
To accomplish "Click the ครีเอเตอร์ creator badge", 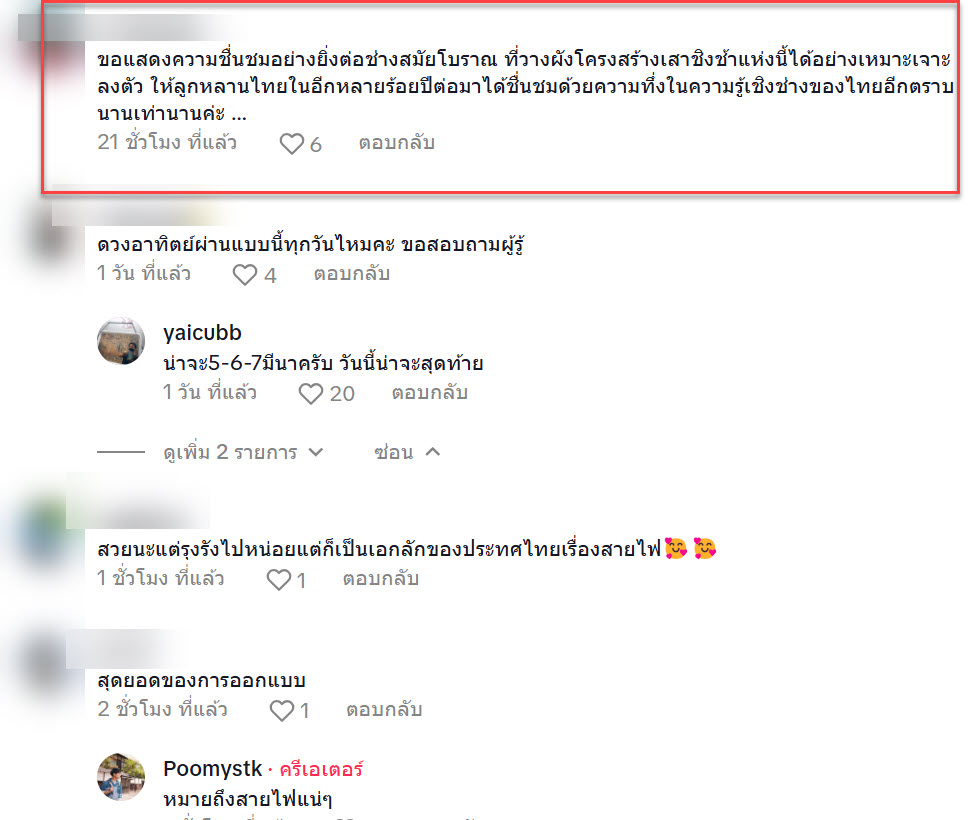I will (321, 769).
